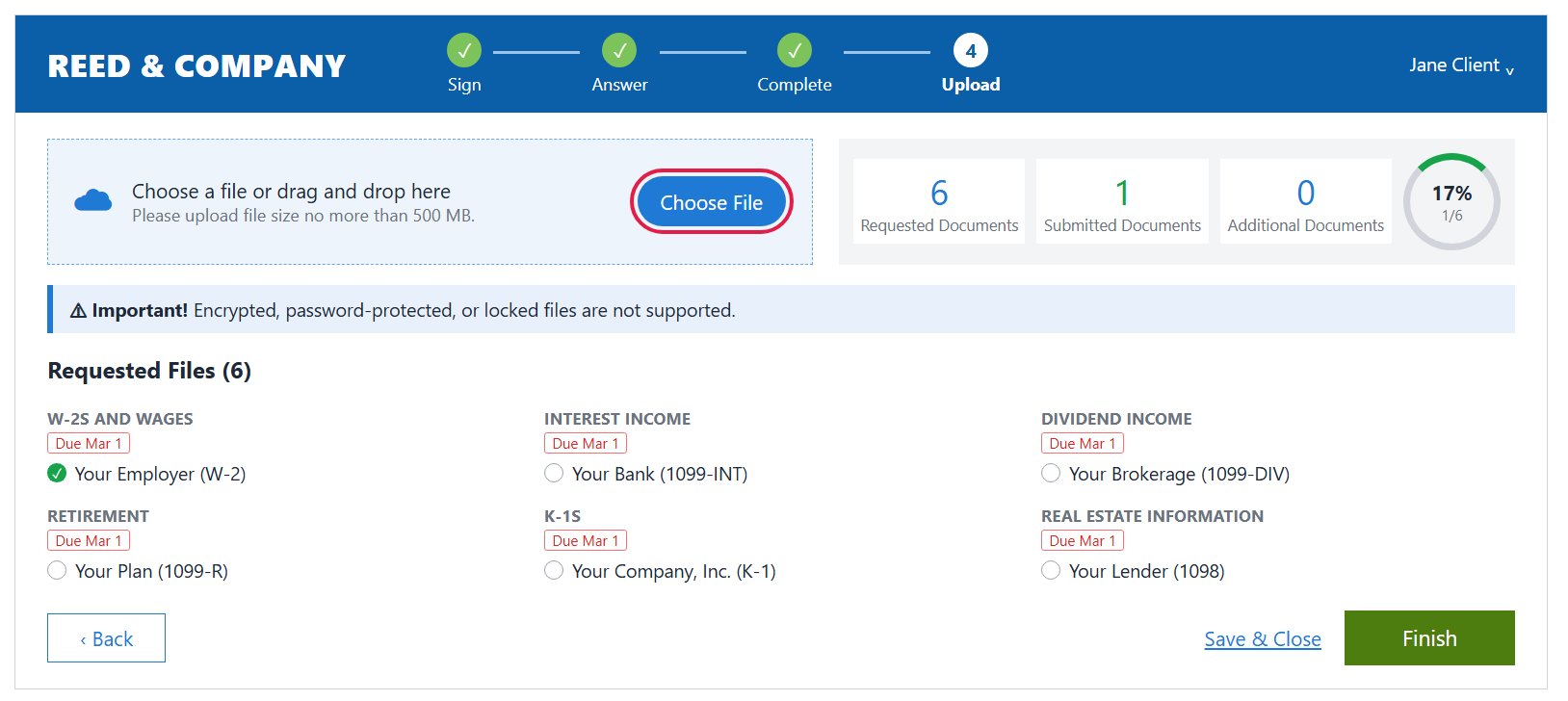Click the Complete step checkmark icon
This screenshot has width=1568, height=701.
pos(795,50)
